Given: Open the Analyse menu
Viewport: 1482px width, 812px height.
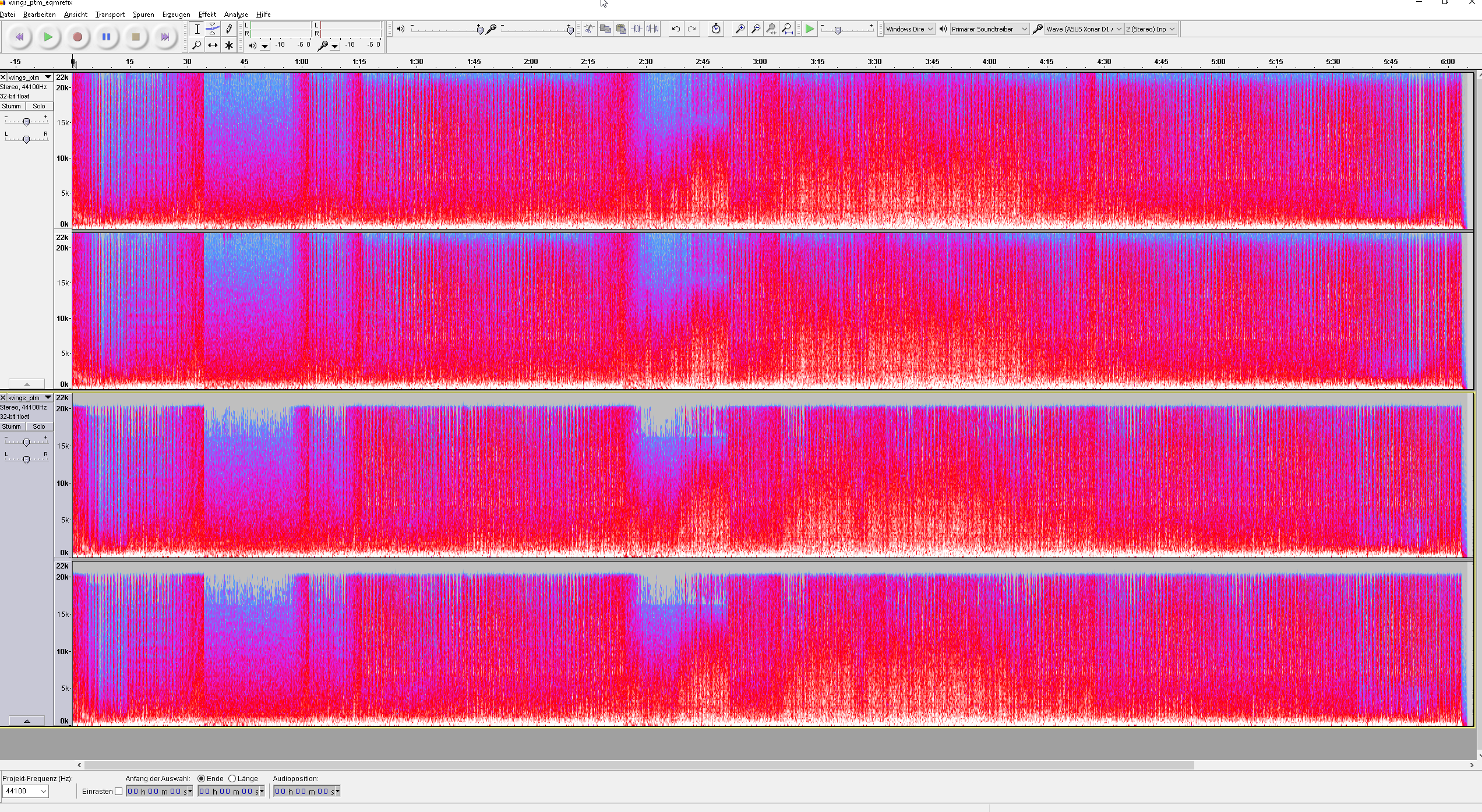Looking at the screenshot, I should (x=235, y=15).
